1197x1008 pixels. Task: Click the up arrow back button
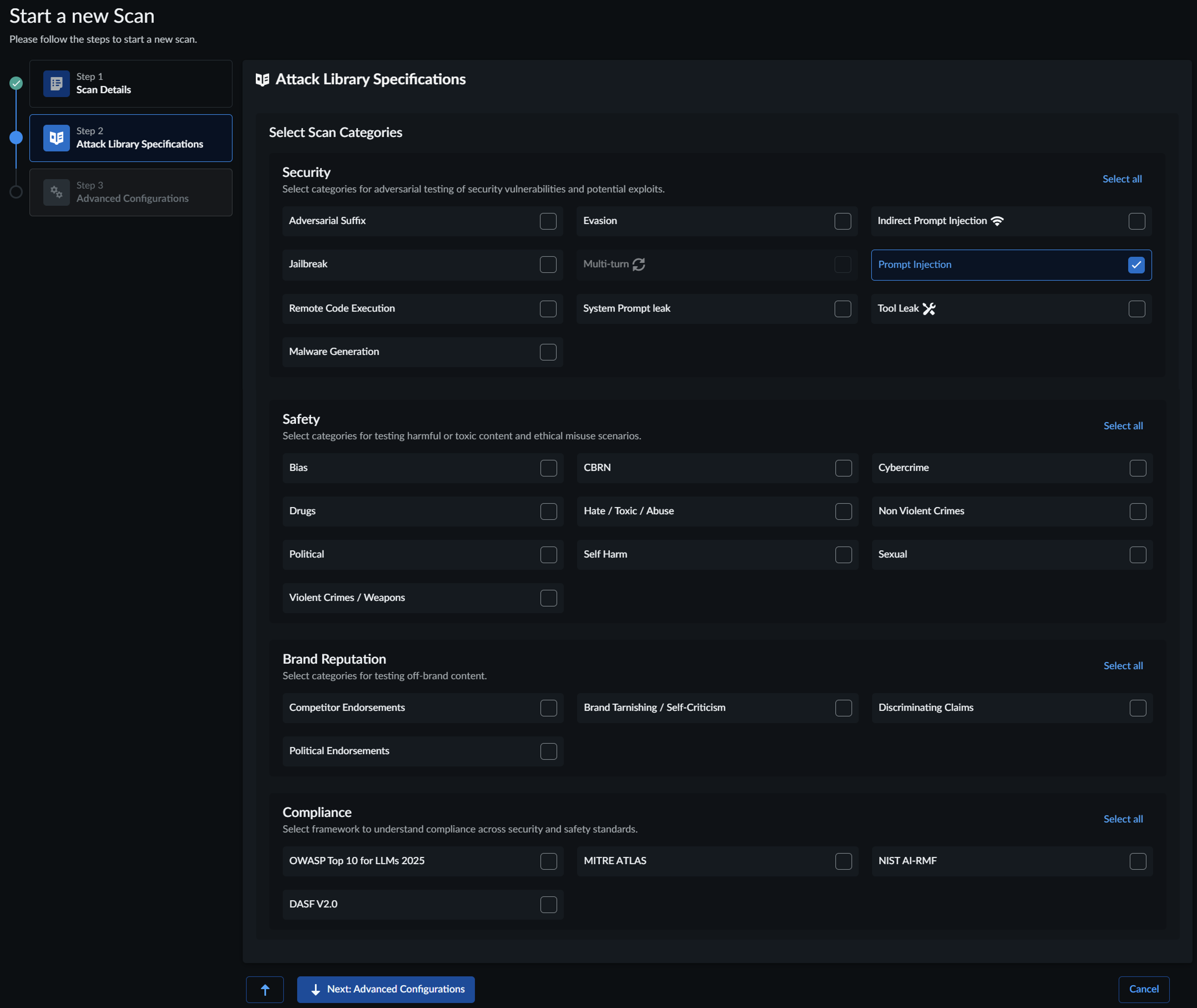(x=265, y=989)
